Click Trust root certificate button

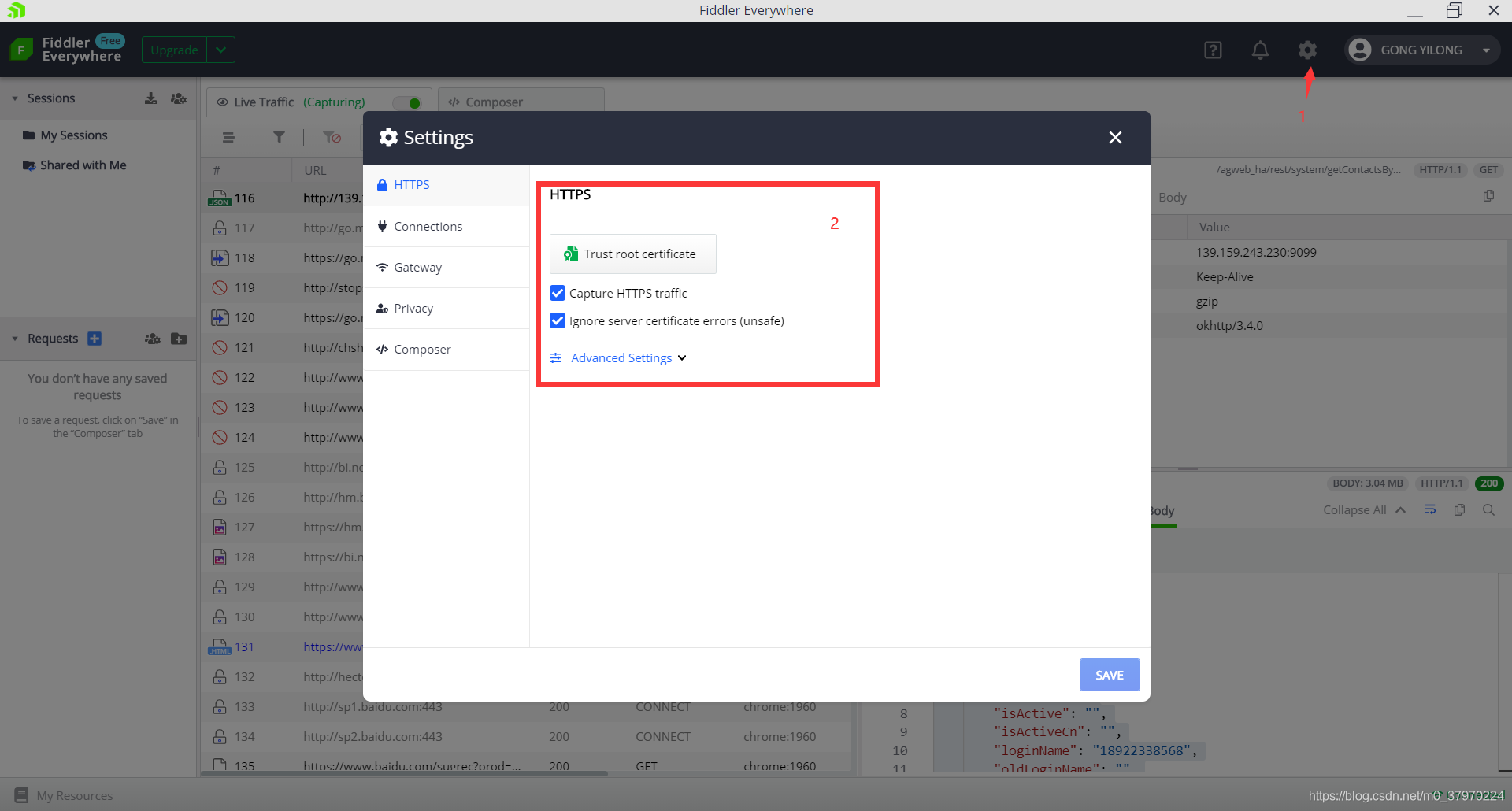tap(632, 254)
